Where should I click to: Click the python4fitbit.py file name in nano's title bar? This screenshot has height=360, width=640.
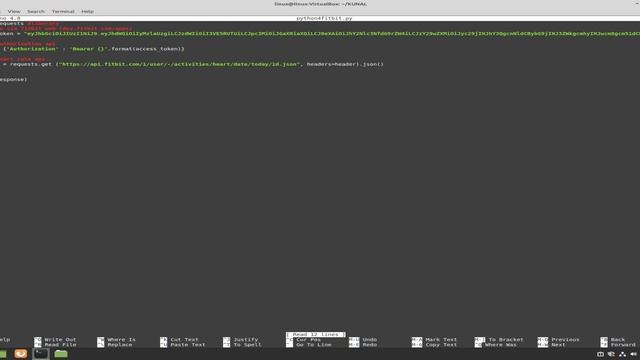[324, 18]
